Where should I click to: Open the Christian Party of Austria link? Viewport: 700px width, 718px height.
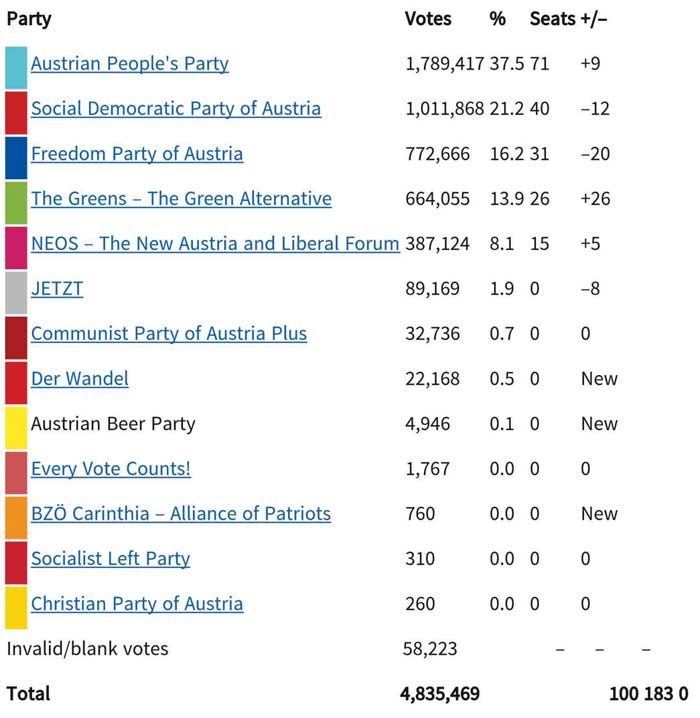coord(137,604)
